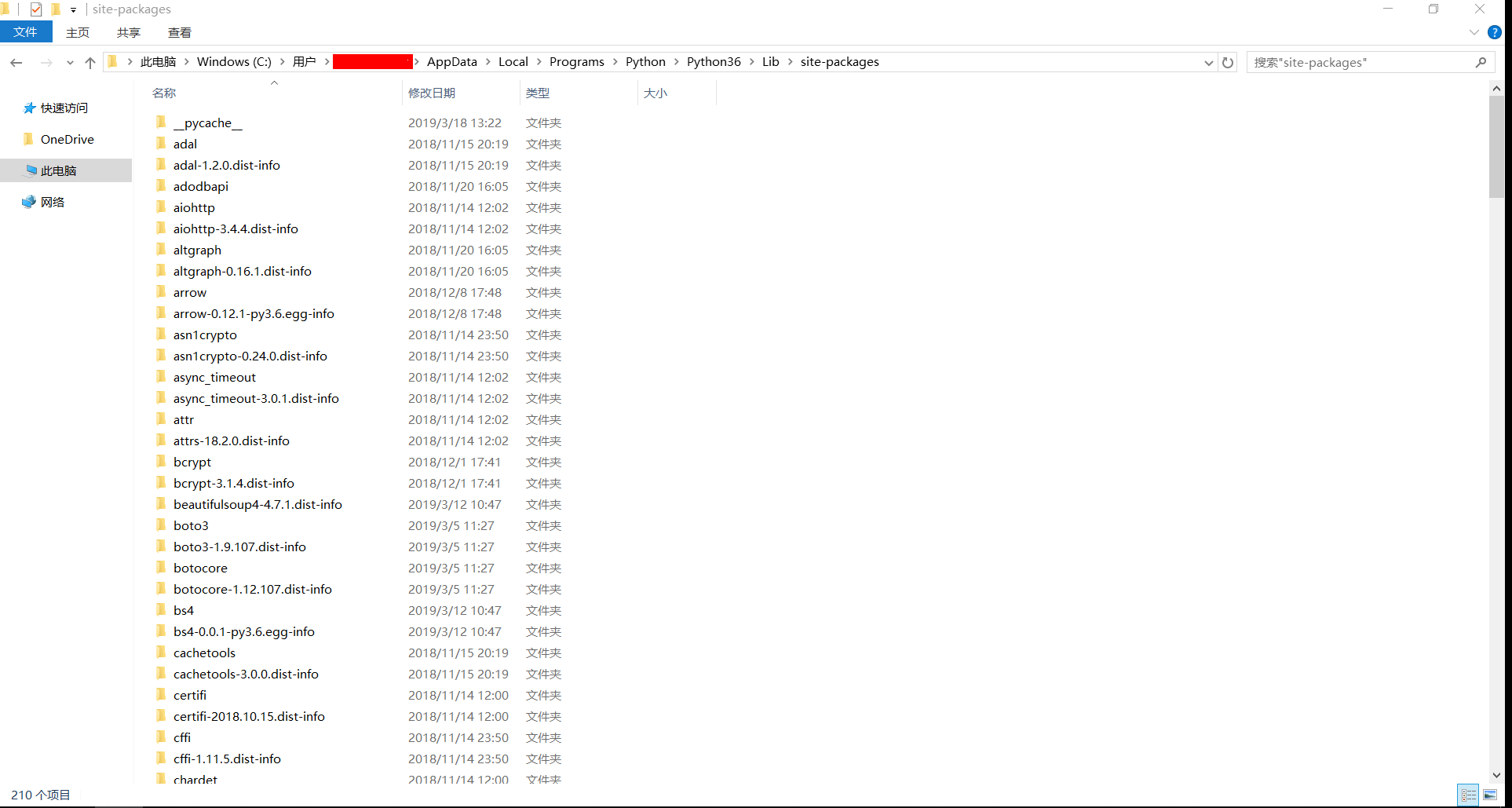Image resolution: width=1512 pixels, height=808 pixels.
Task: Select 此电脑 in the navigation pane
Action: click(67, 170)
